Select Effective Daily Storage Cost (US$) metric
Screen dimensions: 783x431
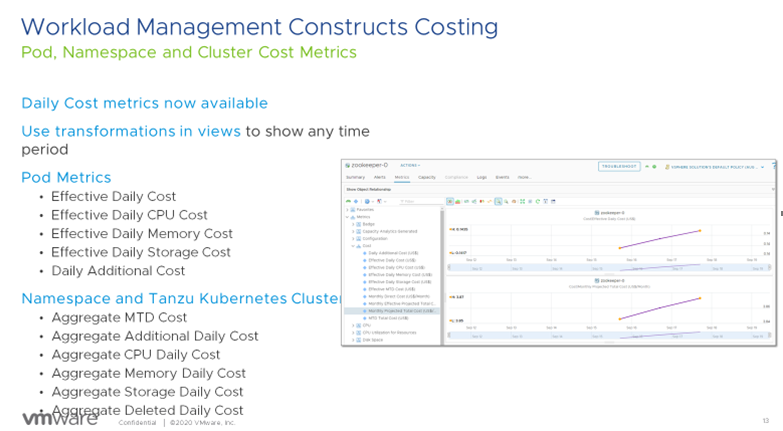click(x=399, y=282)
